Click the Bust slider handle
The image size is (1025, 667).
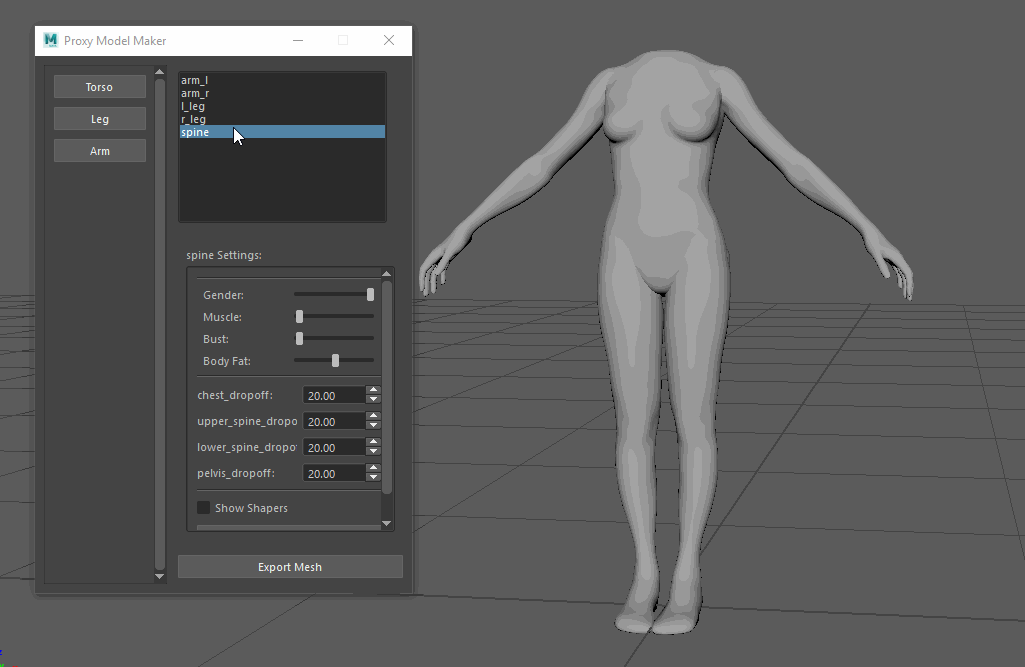(299, 339)
